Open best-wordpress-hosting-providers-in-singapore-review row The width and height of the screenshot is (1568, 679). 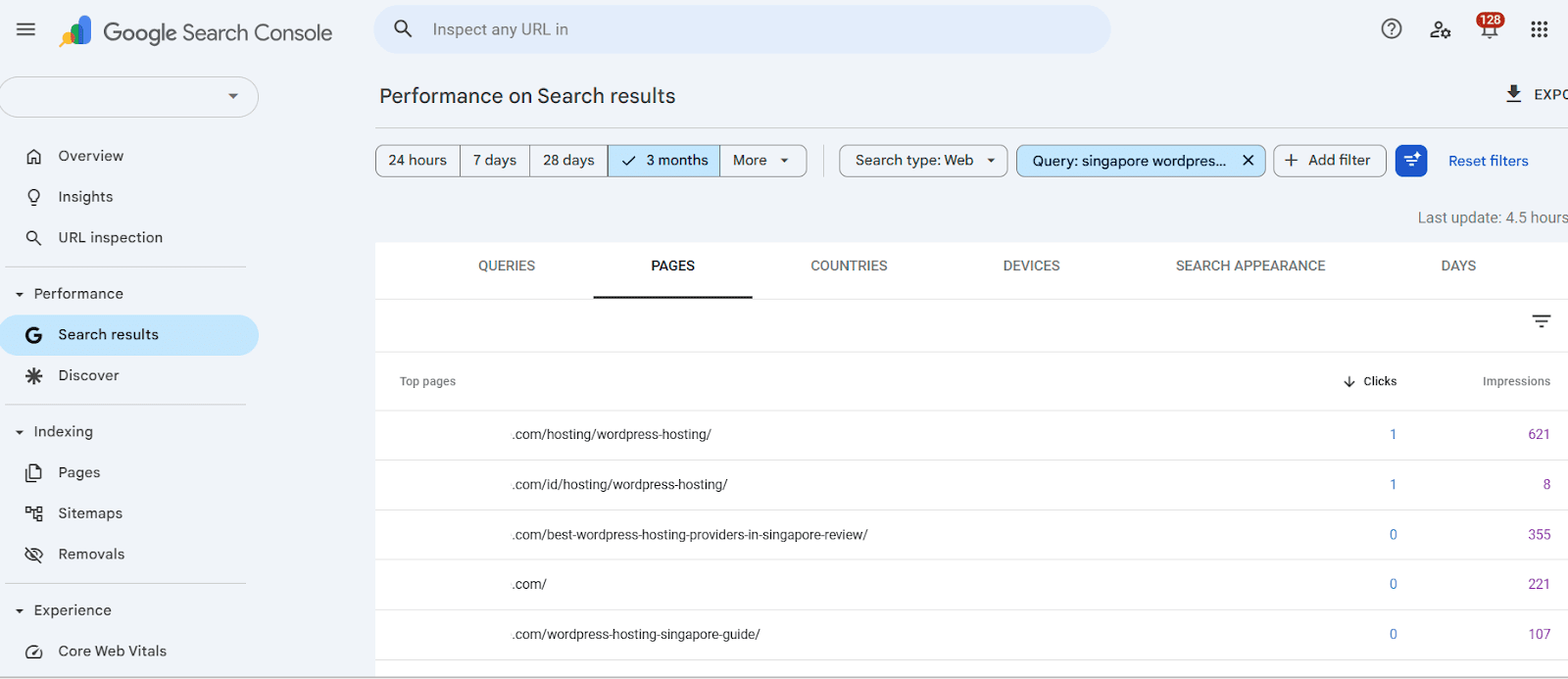[971, 535]
